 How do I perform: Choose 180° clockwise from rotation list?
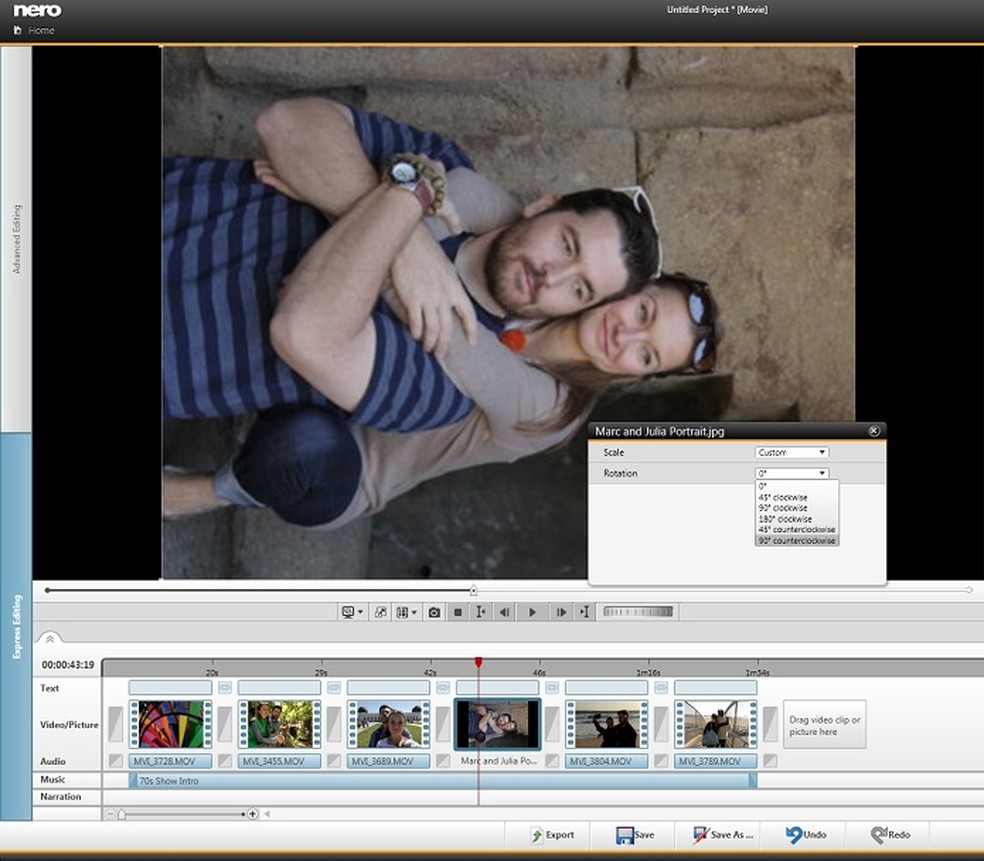pos(784,519)
